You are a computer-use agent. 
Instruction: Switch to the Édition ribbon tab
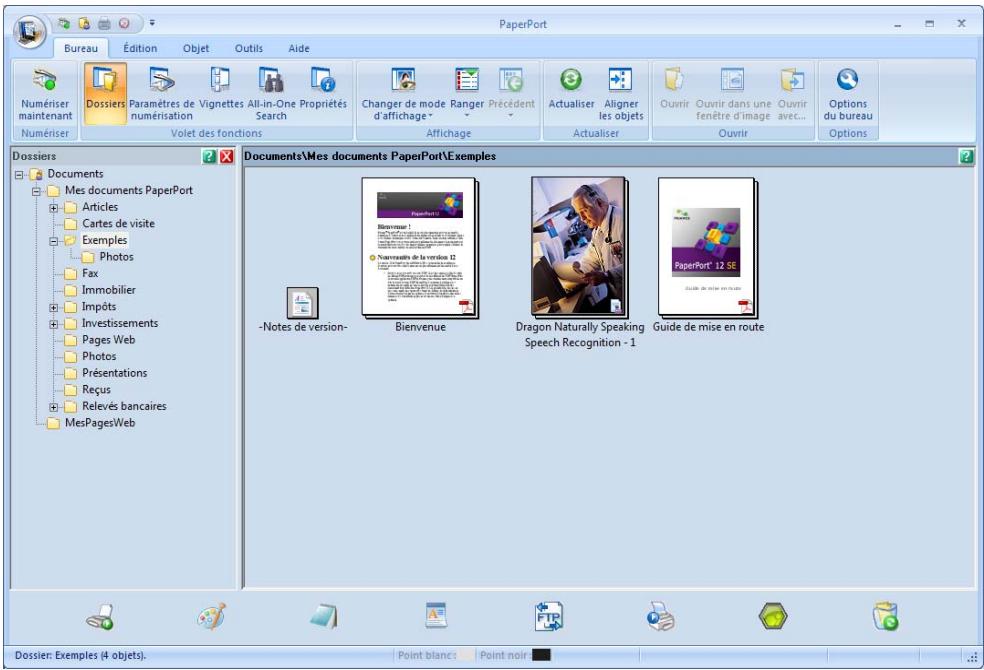(x=140, y=48)
